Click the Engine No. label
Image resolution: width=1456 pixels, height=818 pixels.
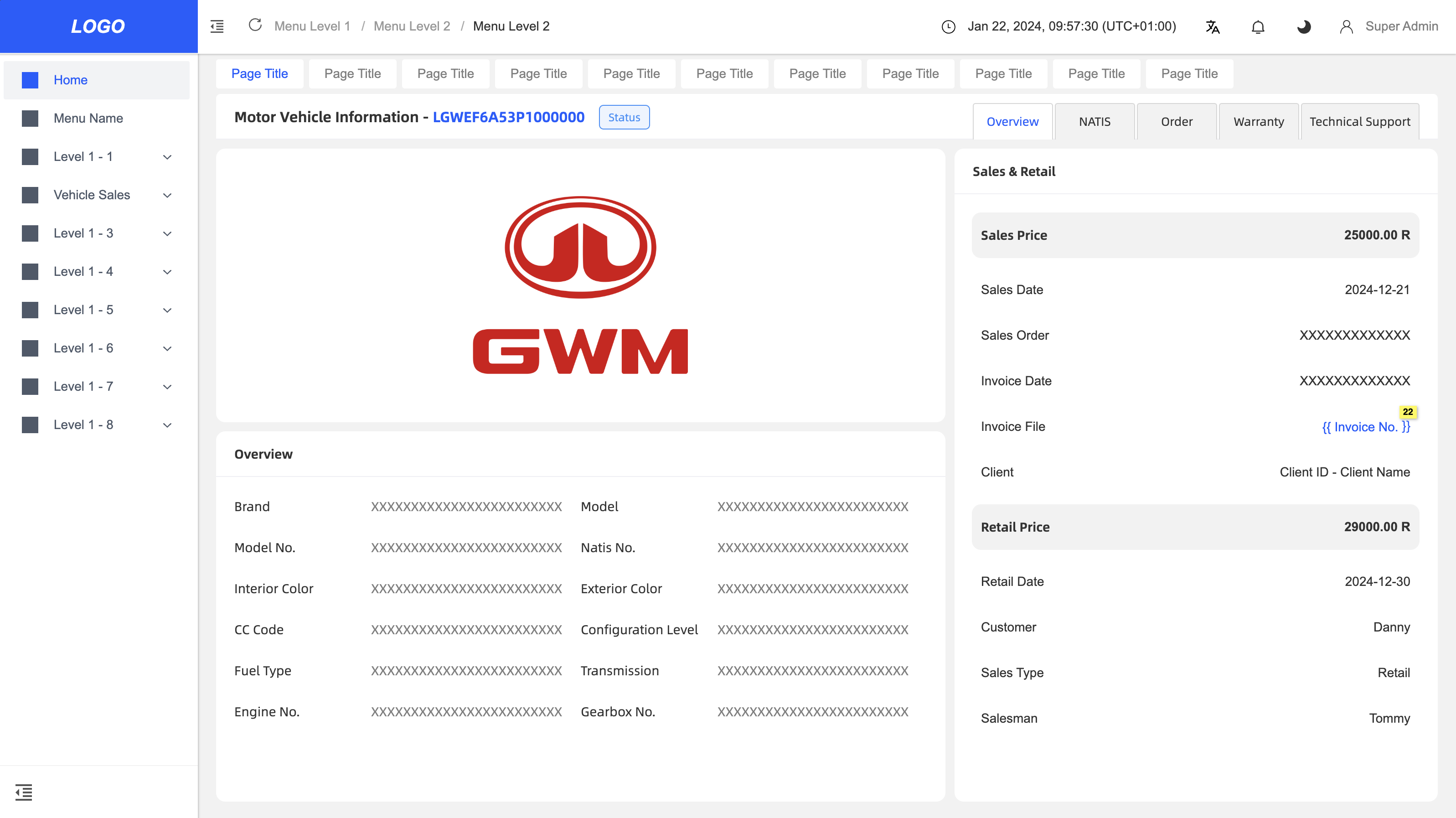pyautogui.click(x=267, y=712)
